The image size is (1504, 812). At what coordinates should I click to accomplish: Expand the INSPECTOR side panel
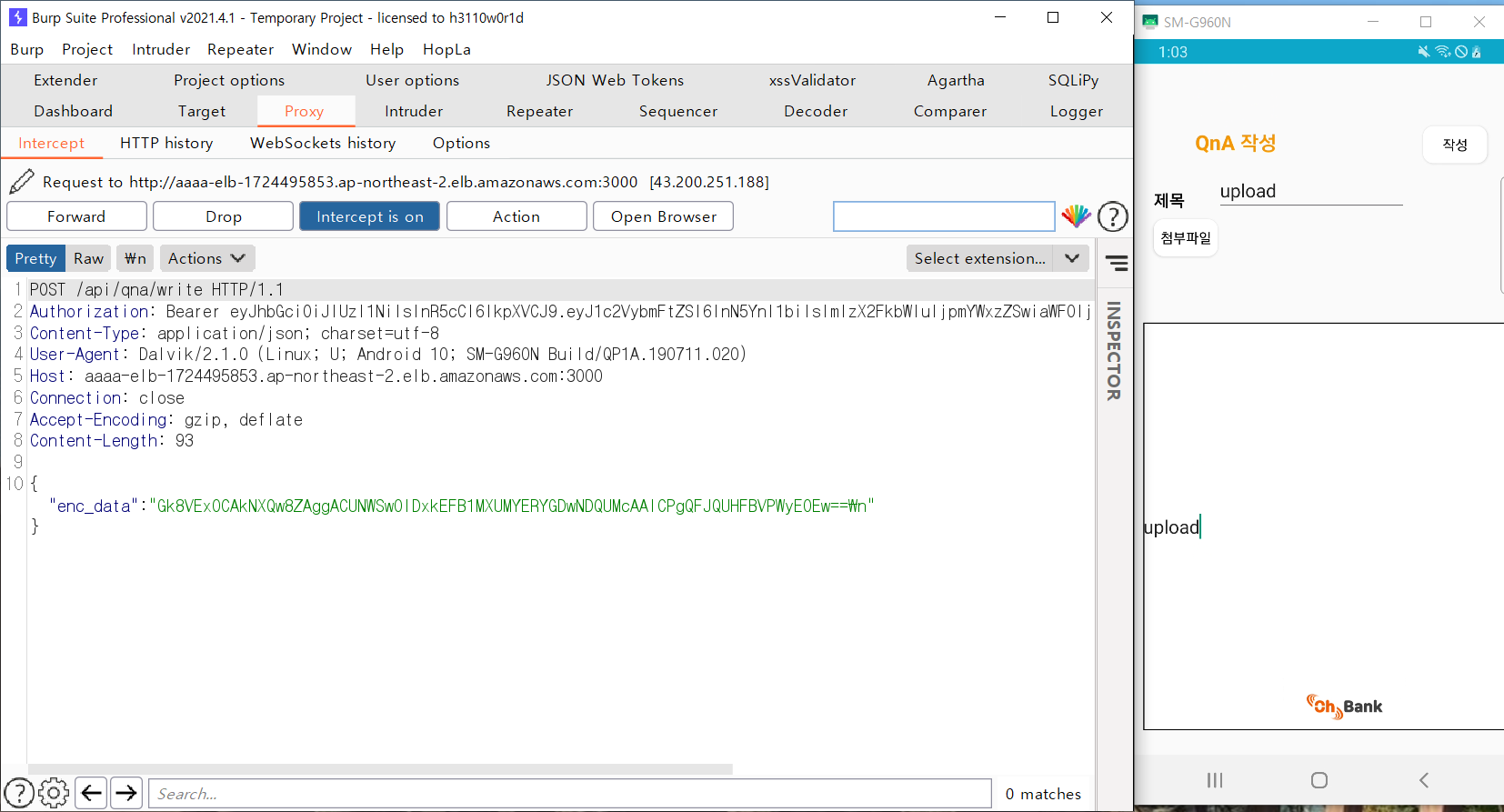[1114, 350]
